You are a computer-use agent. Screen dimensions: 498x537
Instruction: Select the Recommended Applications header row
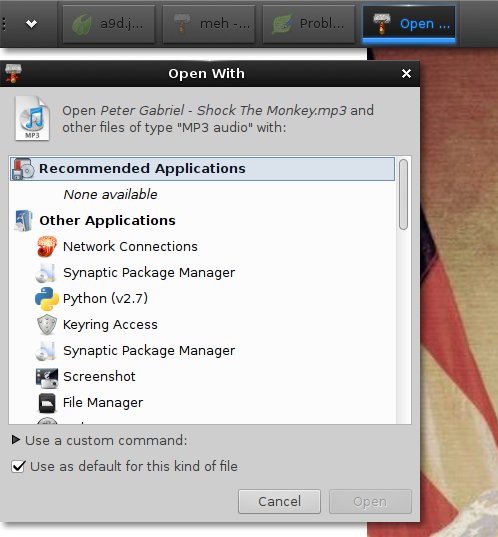pyautogui.click(x=202, y=168)
